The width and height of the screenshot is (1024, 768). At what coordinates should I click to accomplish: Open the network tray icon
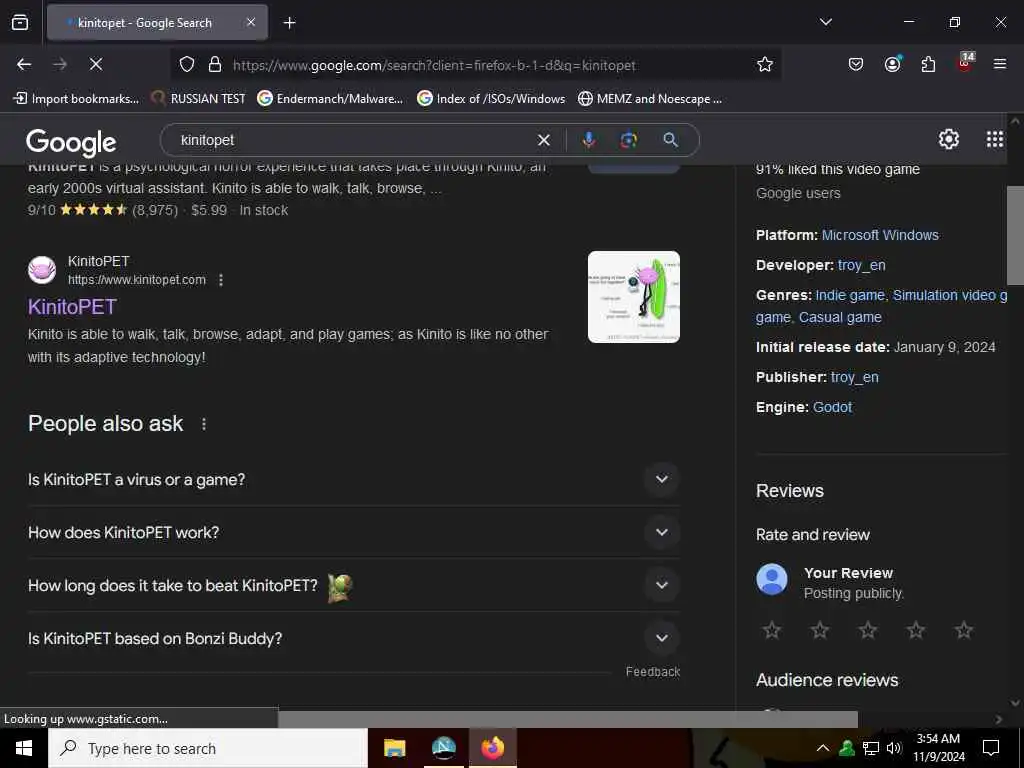871,748
